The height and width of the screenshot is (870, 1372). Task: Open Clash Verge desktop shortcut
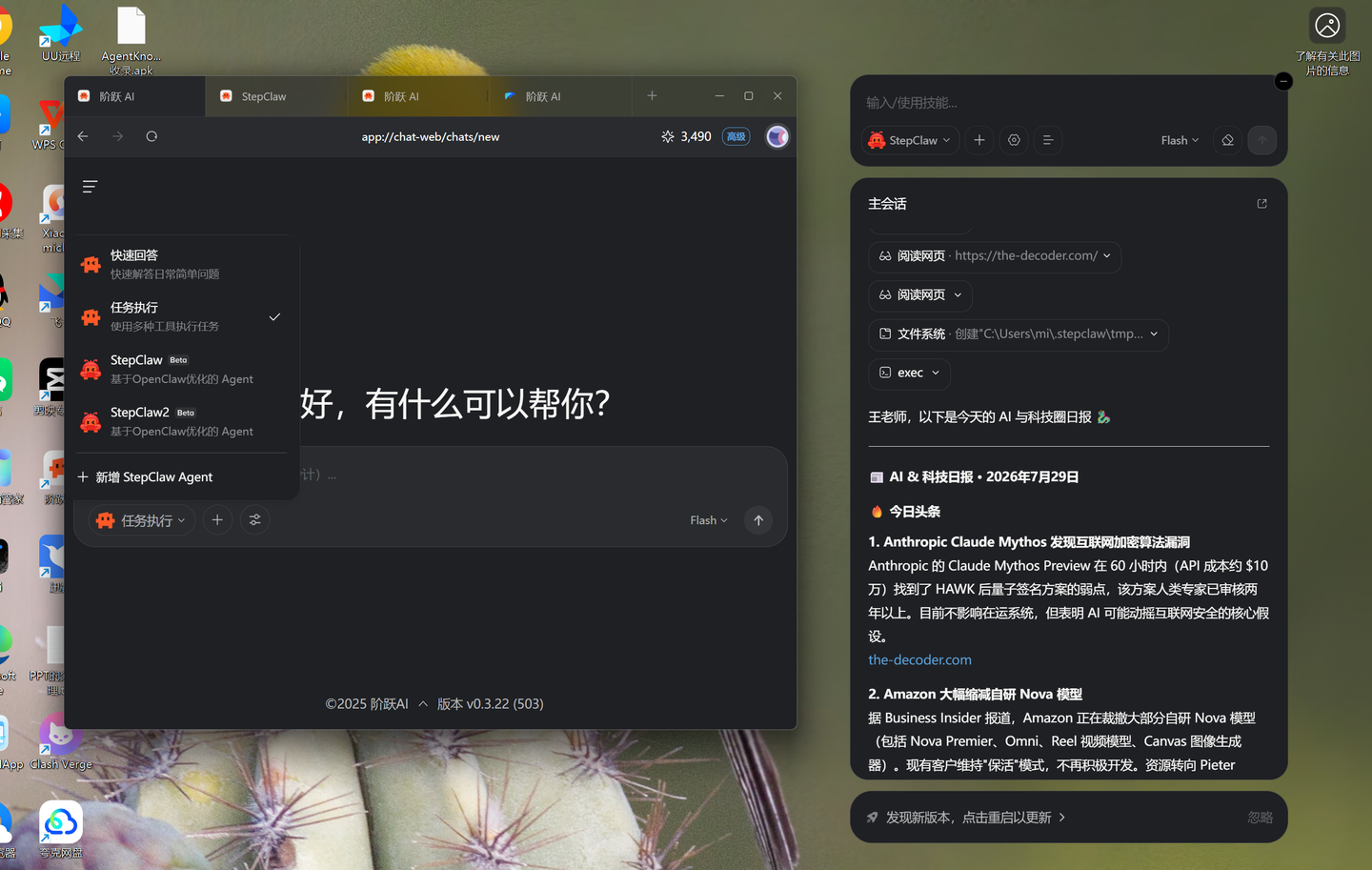[60, 742]
